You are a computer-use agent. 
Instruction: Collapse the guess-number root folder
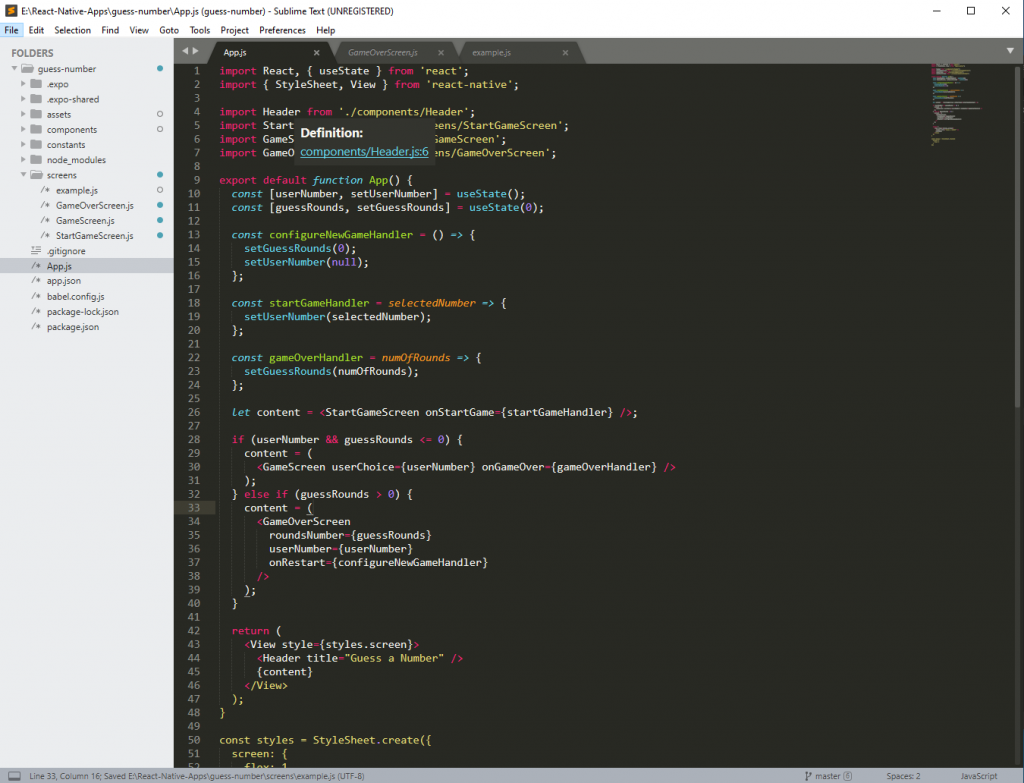point(14,69)
